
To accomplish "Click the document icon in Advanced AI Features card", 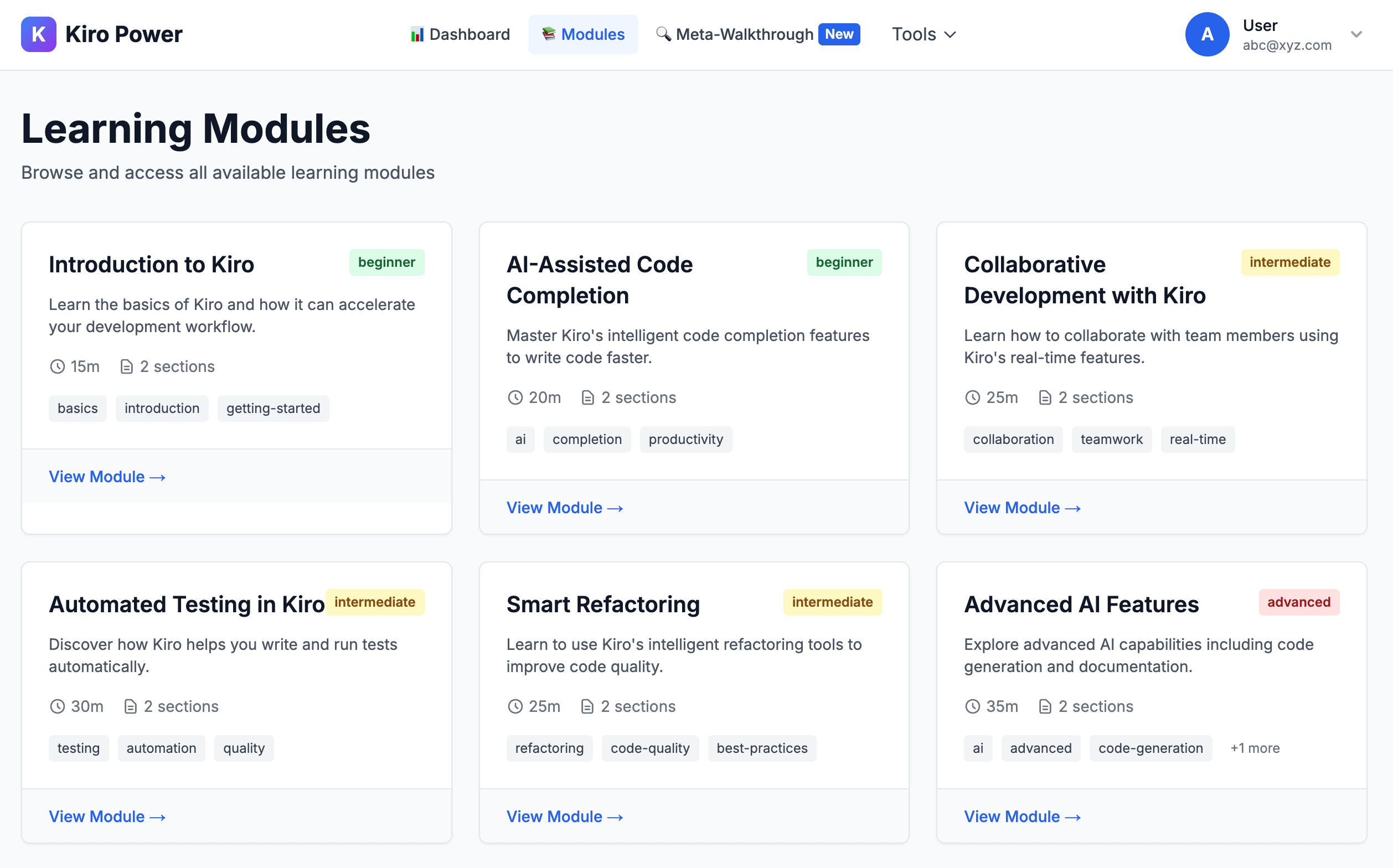I will pos(1045,706).
